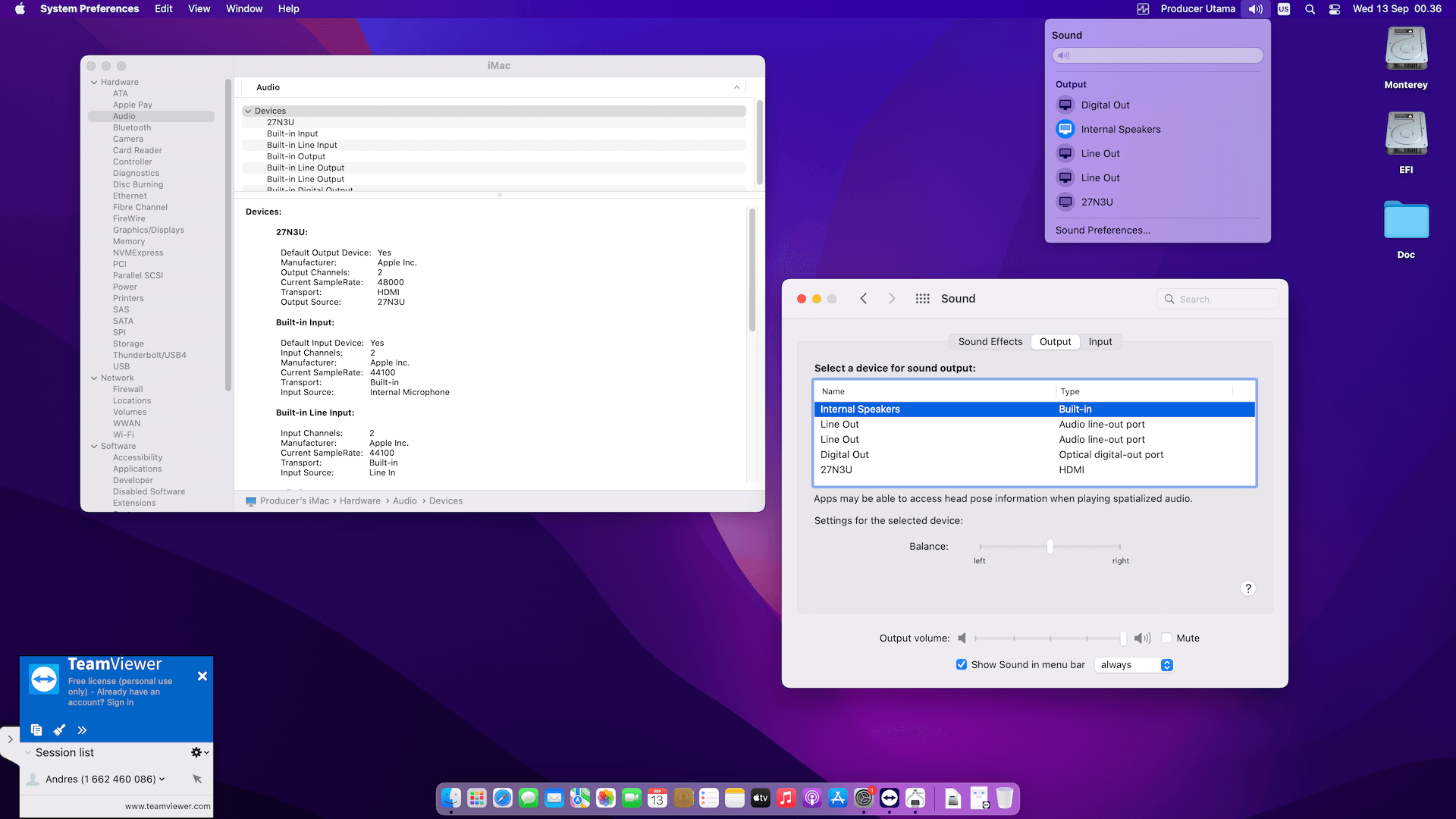This screenshot has width=1456, height=819.
Task: Select the Output tab
Action: [1055, 342]
